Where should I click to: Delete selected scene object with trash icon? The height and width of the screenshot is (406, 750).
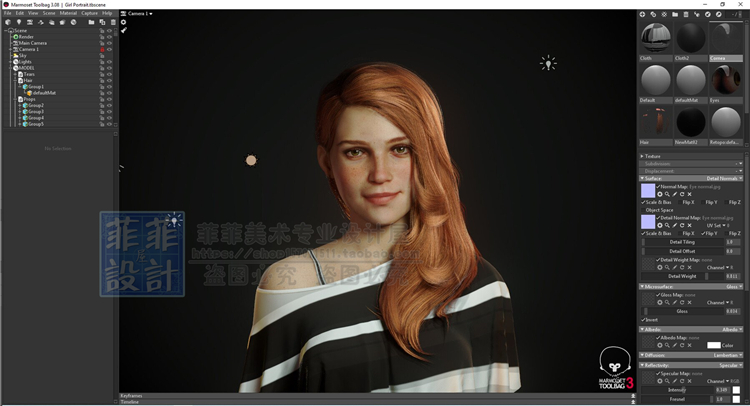113,22
